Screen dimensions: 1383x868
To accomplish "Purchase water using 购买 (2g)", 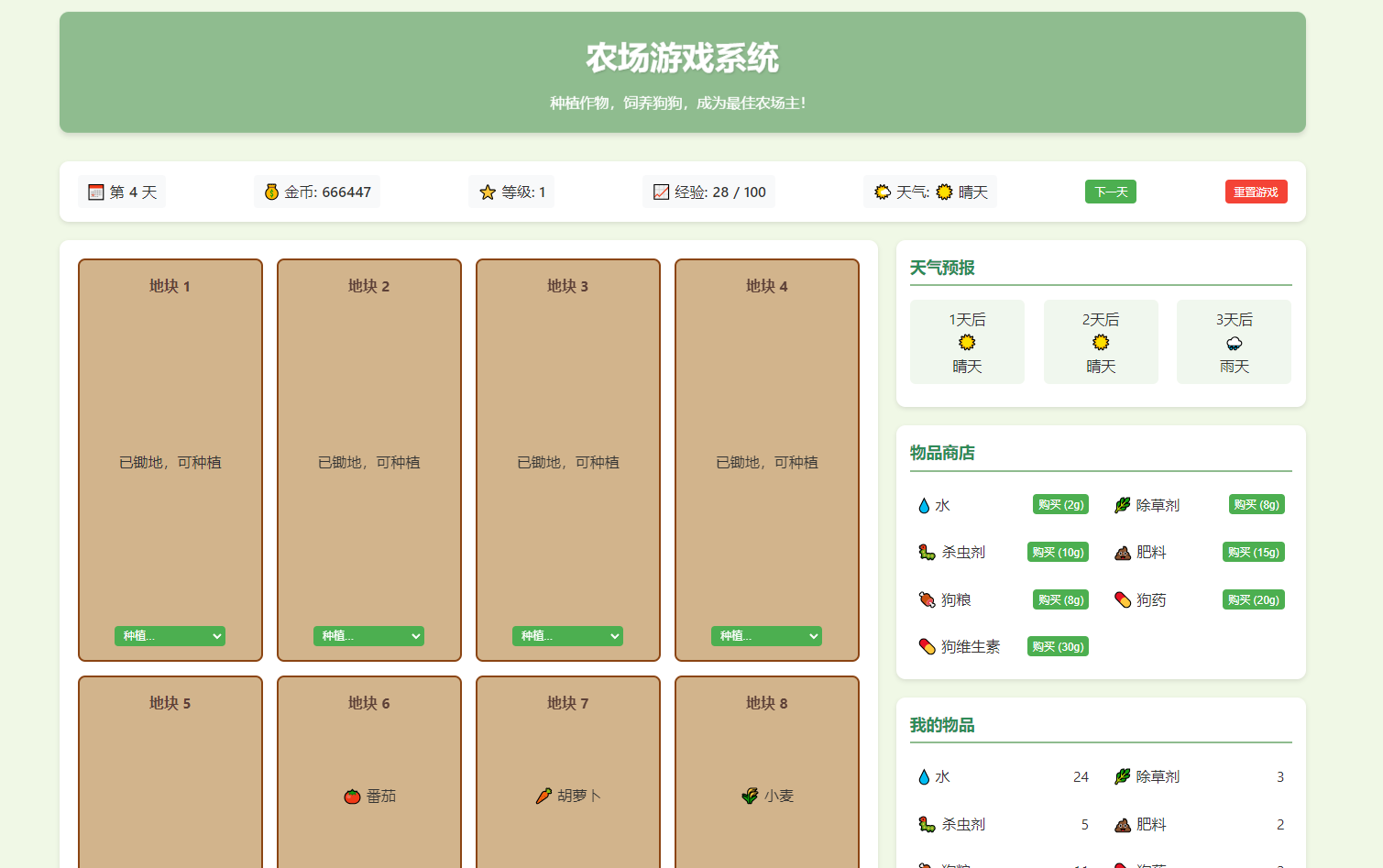I will tap(1060, 504).
